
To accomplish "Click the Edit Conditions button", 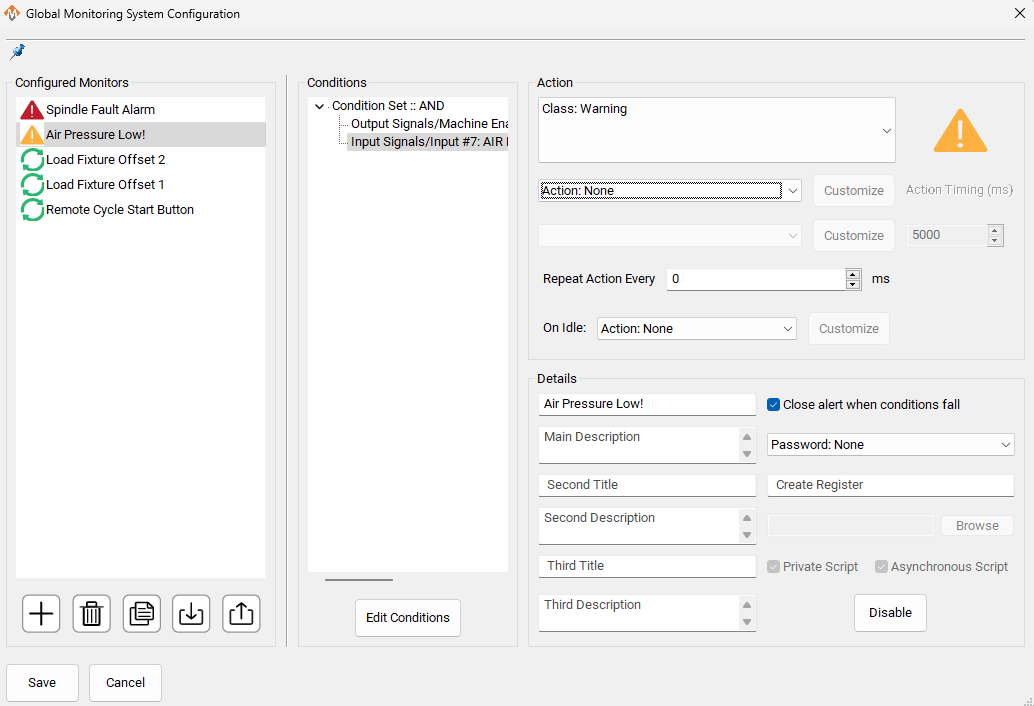I will pyautogui.click(x=408, y=618).
